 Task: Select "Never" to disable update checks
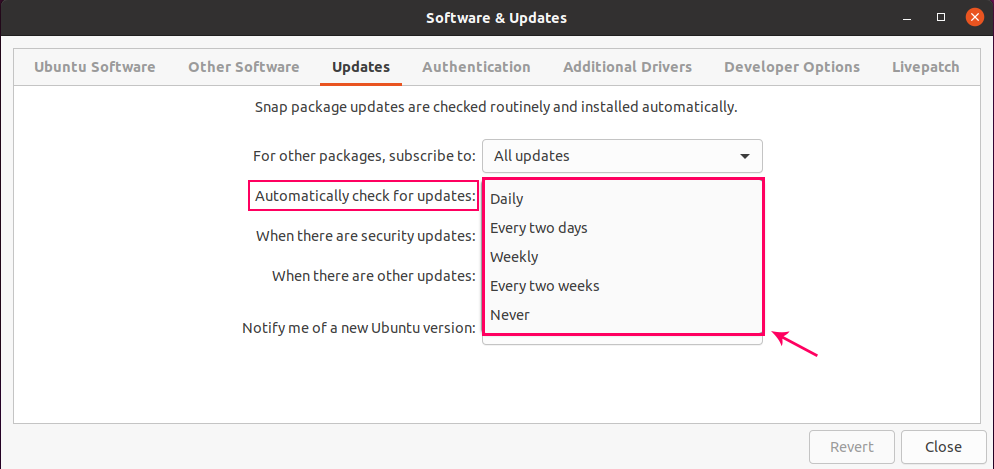(510, 315)
